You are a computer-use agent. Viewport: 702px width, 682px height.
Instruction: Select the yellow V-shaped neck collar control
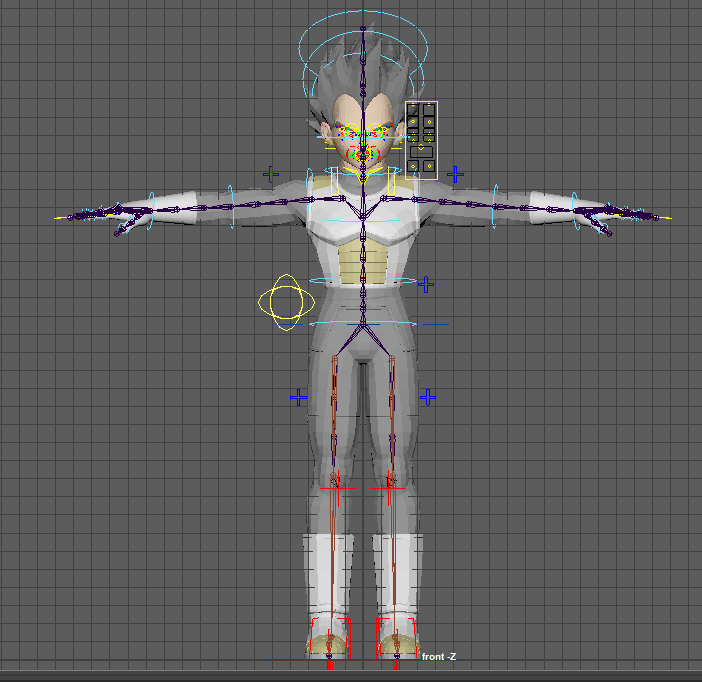pyautogui.click(x=363, y=176)
